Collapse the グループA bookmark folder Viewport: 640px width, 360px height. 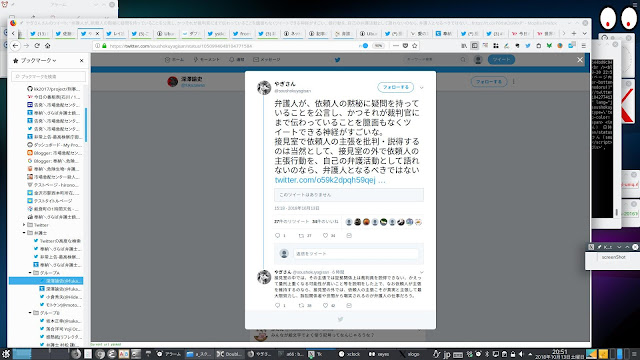30,273
